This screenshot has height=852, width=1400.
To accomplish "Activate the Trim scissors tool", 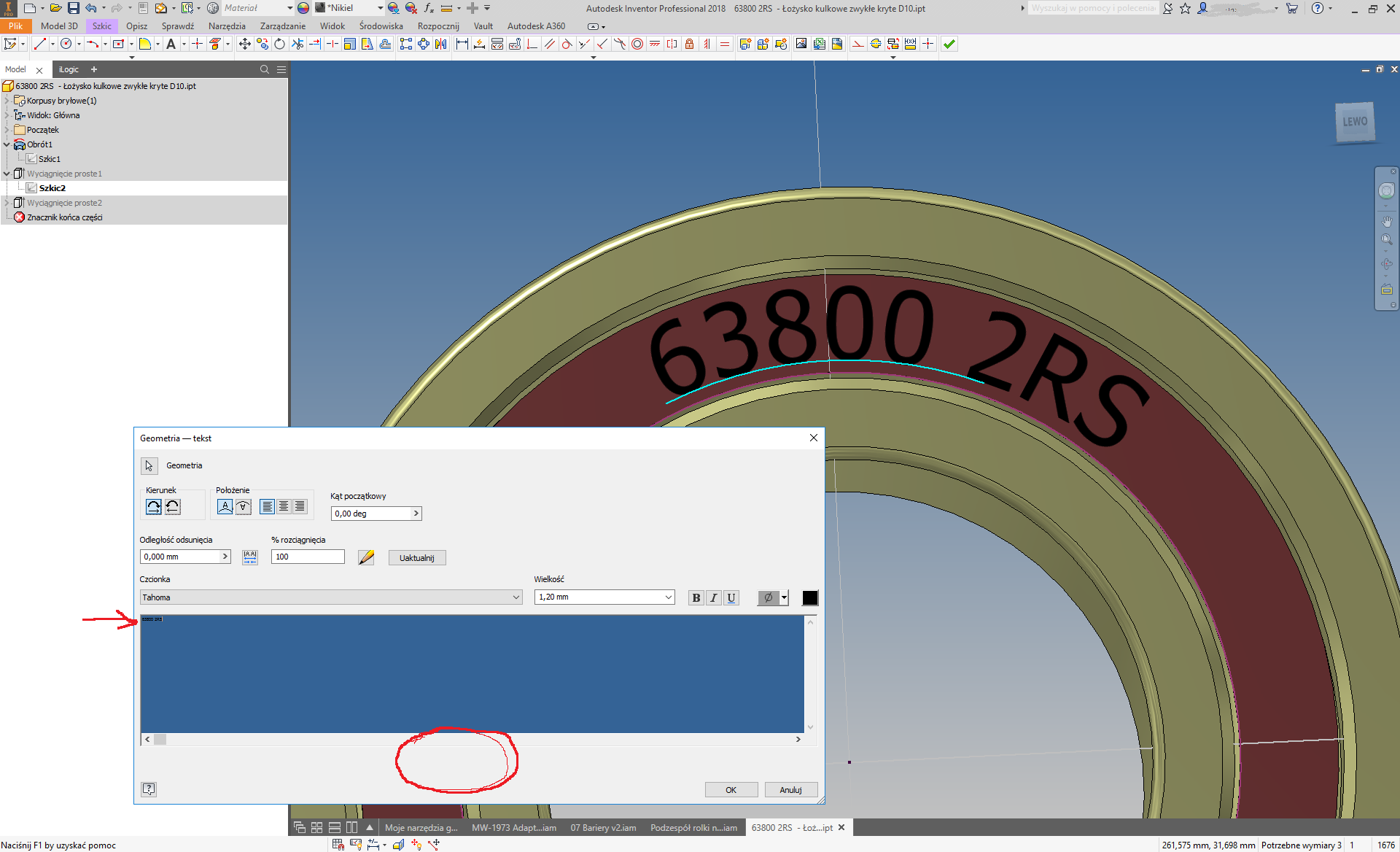I will click(x=297, y=44).
